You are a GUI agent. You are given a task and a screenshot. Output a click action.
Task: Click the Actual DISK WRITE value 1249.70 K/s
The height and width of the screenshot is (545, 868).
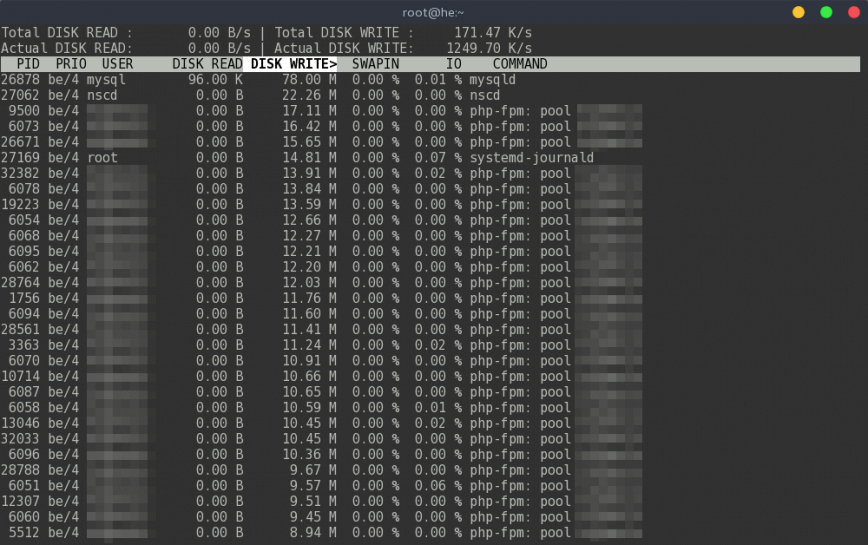[489, 48]
